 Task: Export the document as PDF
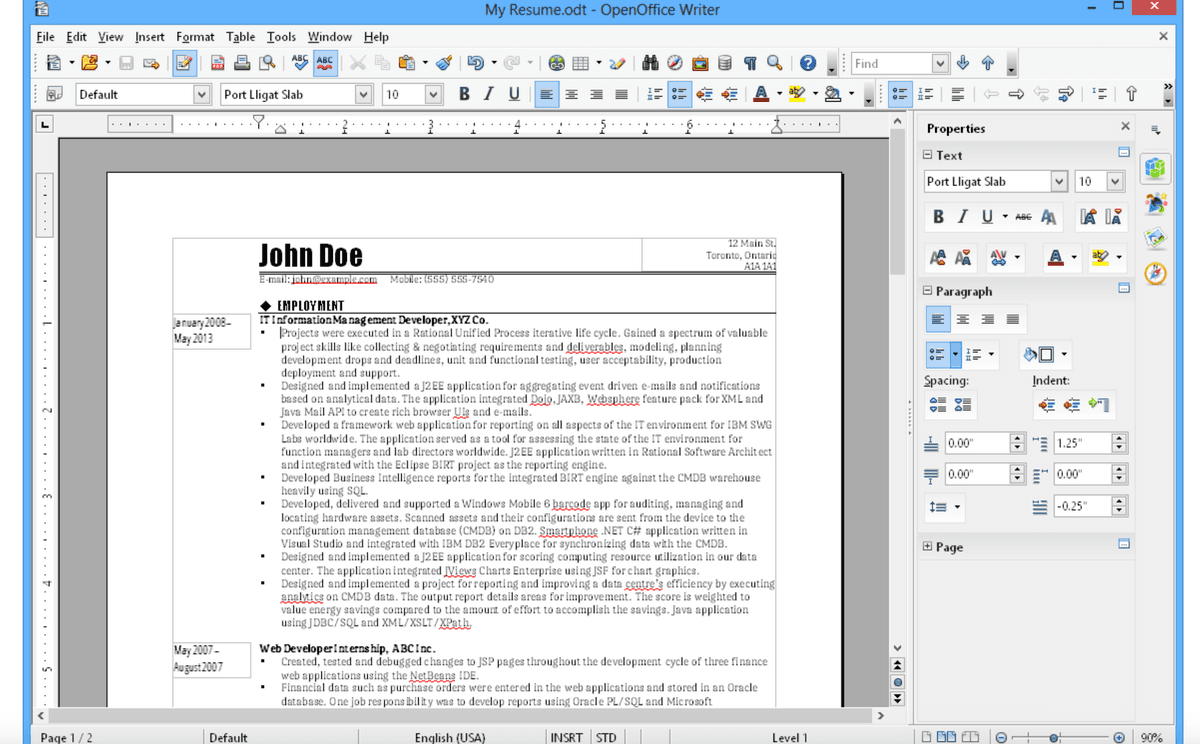point(219,61)
